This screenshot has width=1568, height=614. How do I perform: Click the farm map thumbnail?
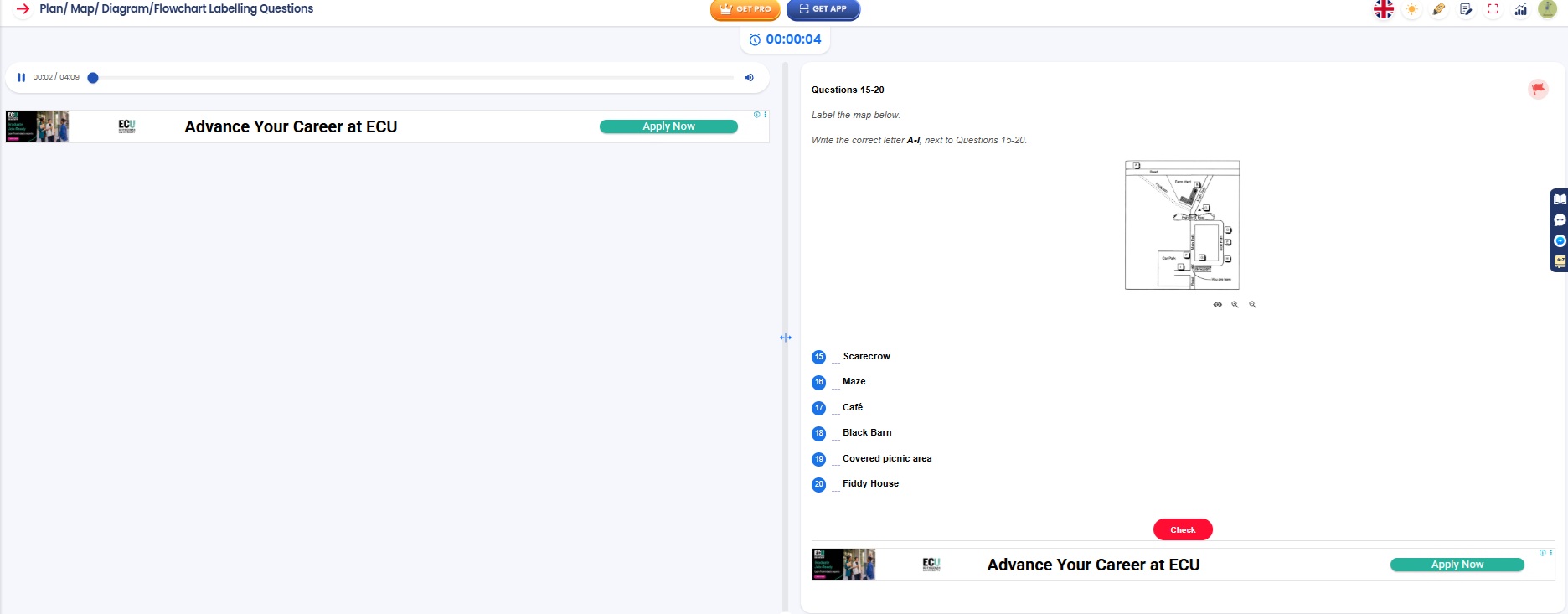[1182, 225]
